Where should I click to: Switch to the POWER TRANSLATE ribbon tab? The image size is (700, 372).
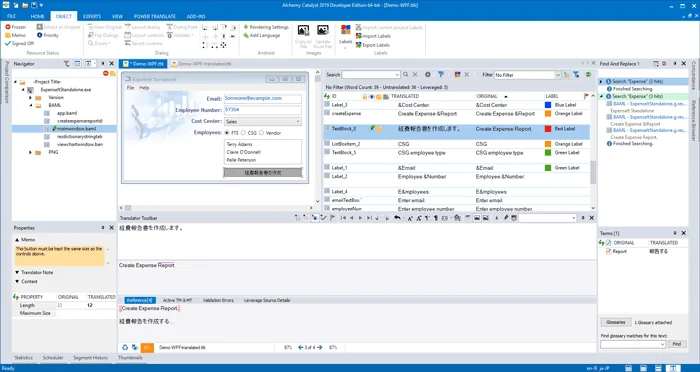point(154,16)
